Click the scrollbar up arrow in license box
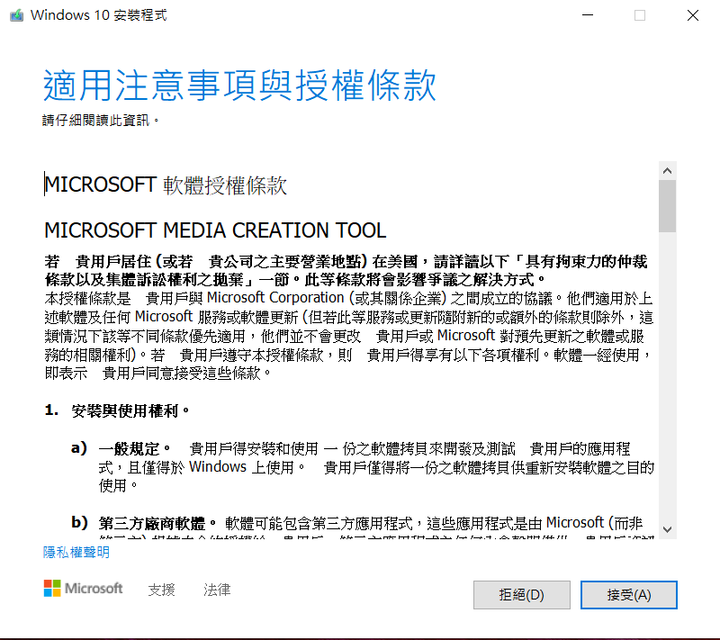The height and width of the screenshot is (640, 720). 667,171
